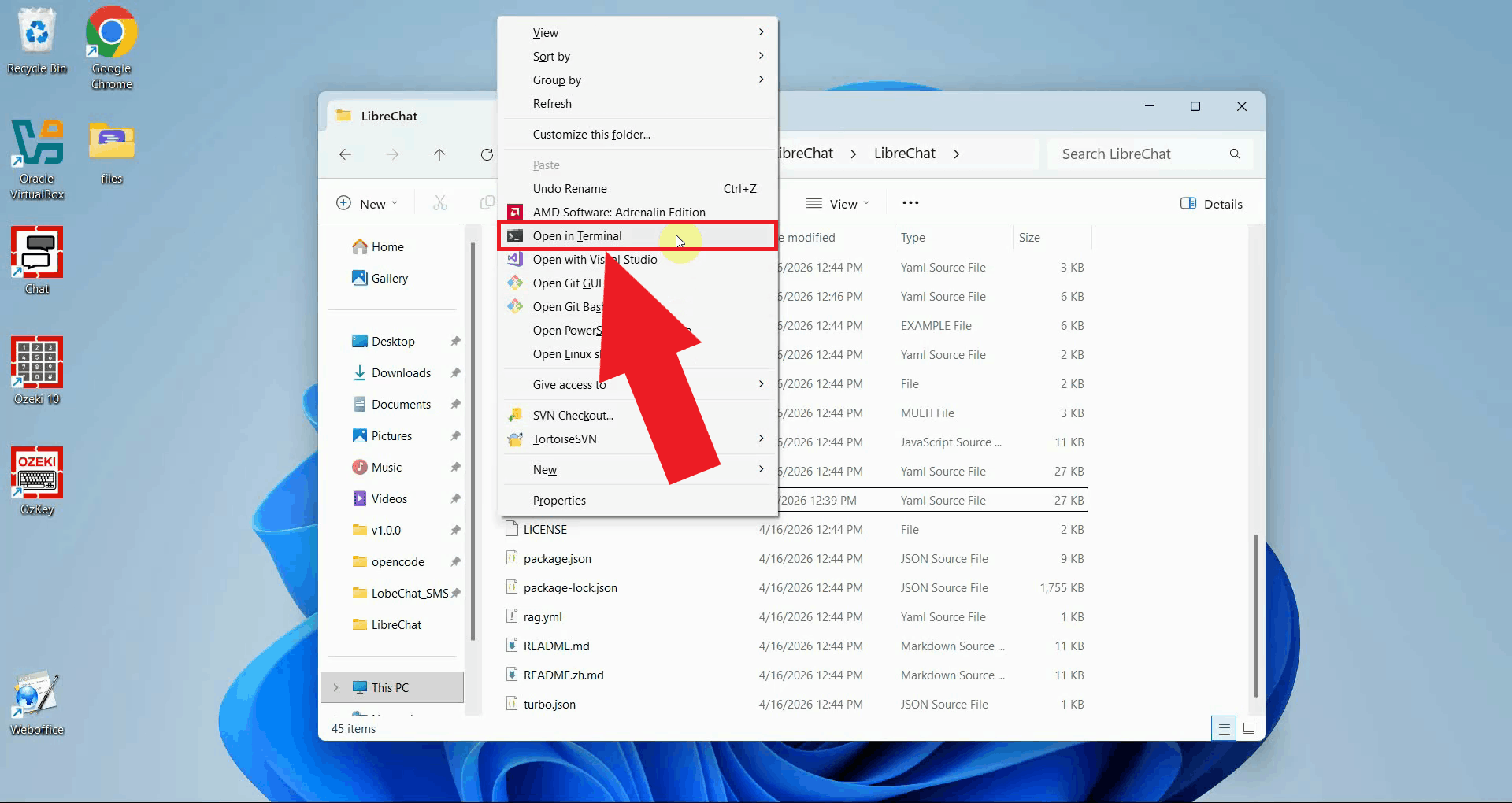
Task: Switch to large icons view in status bar
Action: pyautogui.click(x=1249, y=729)
